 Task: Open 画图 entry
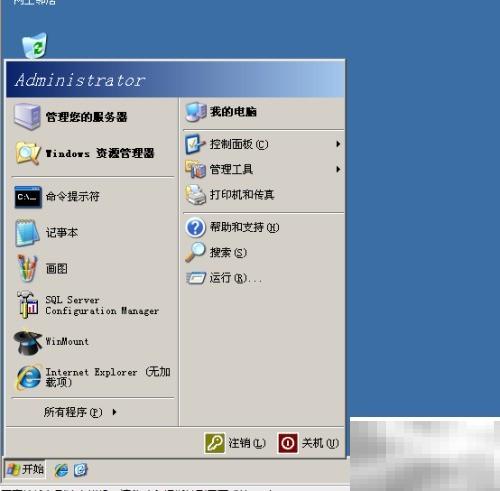tap(57, 268)
